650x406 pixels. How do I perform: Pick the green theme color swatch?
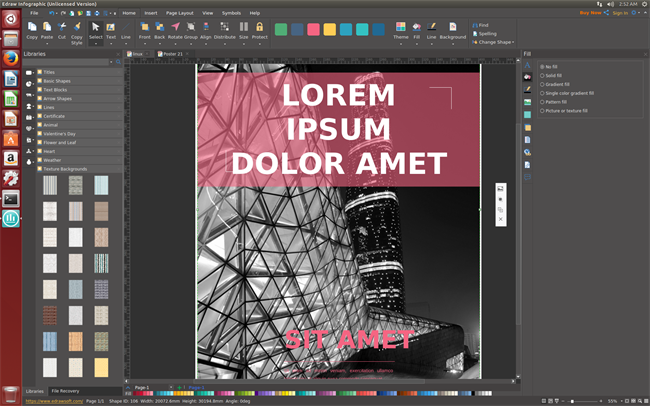point(281,29)
